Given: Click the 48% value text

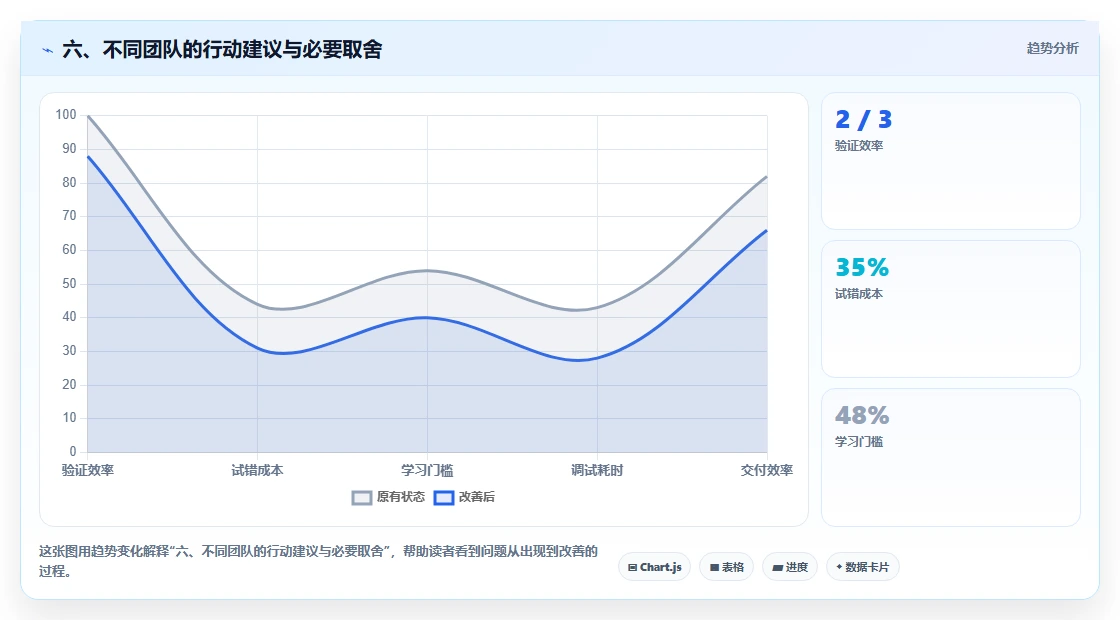Looking at the screenshot, I should (x=862, y=416).
